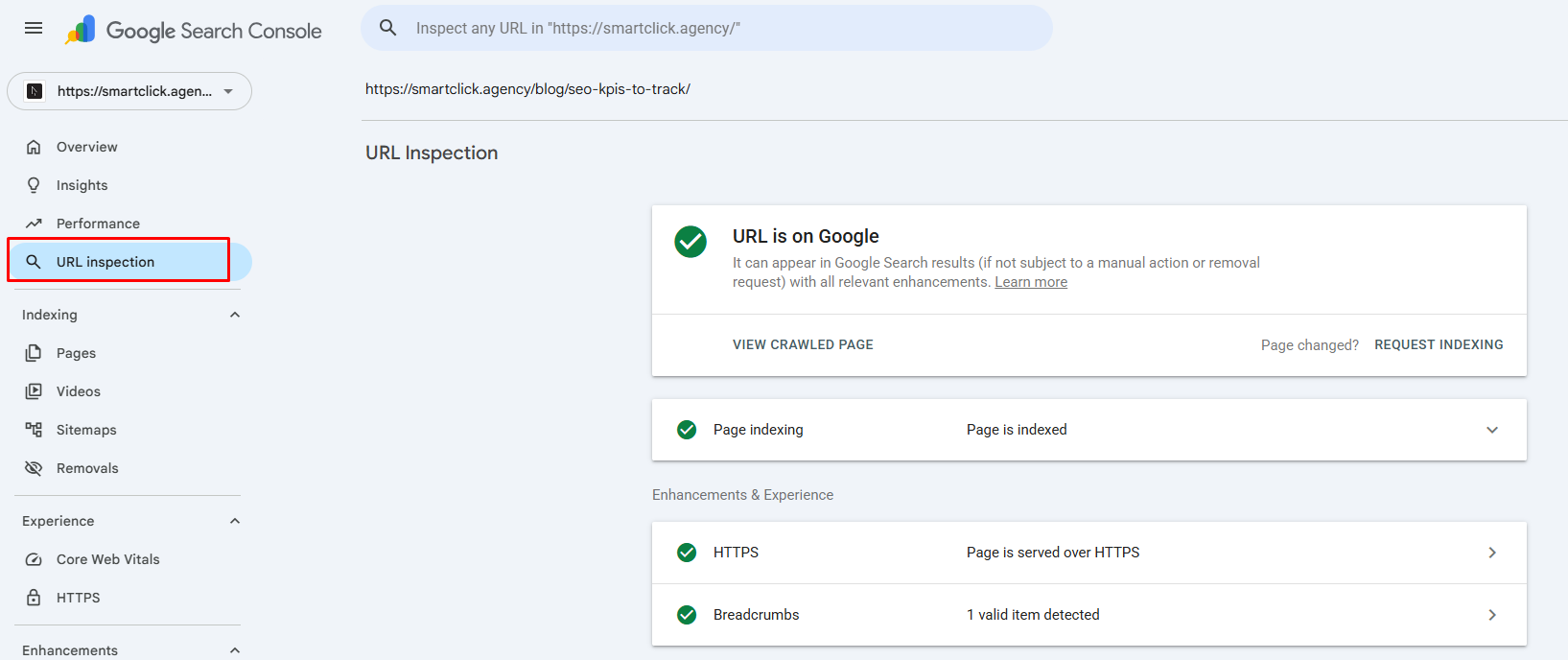Click the 'URL is on Google' heading
1568x660 pixels.
806,236
